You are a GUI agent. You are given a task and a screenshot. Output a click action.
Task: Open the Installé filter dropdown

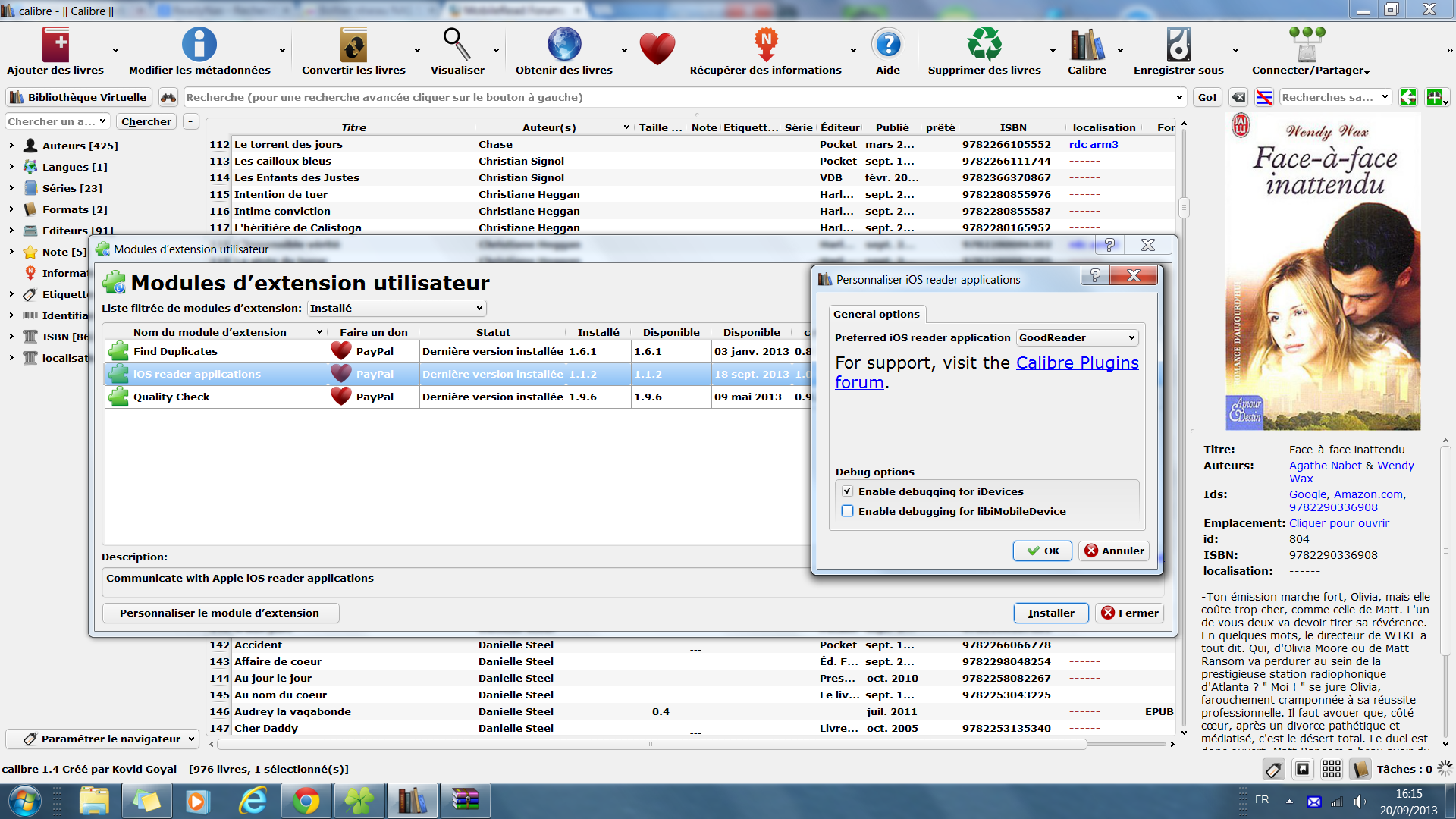[397, 308]
